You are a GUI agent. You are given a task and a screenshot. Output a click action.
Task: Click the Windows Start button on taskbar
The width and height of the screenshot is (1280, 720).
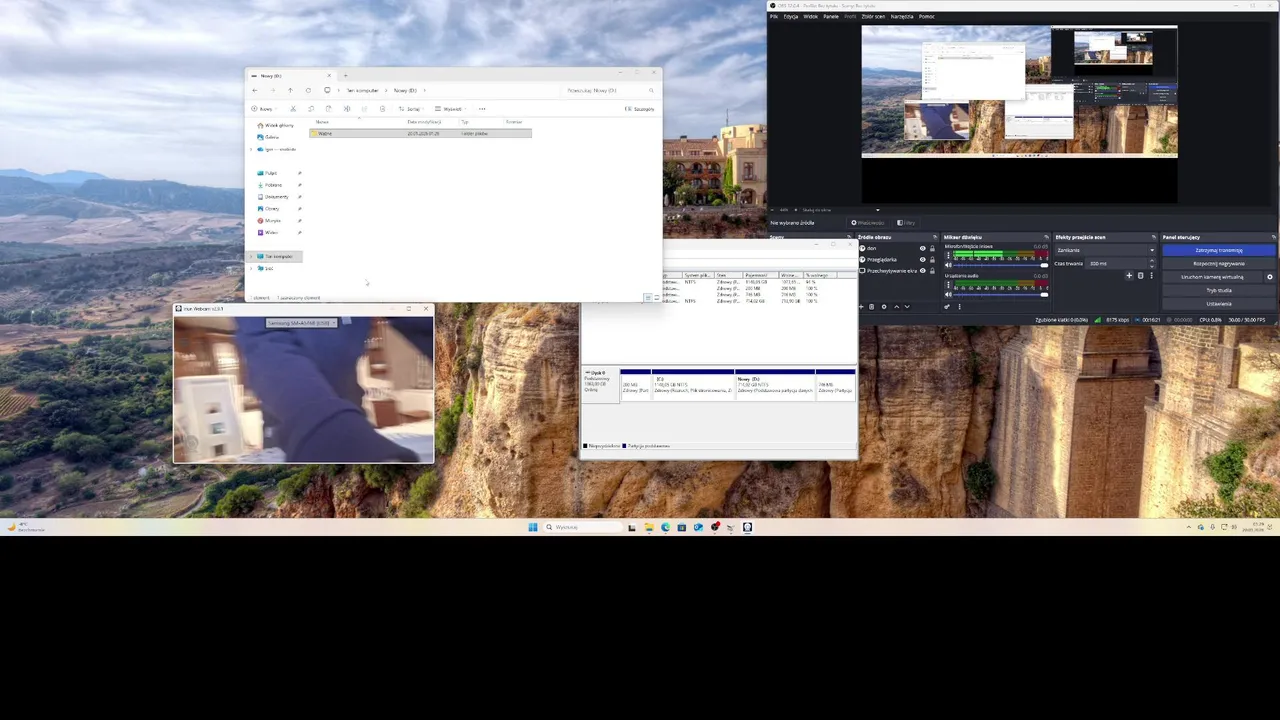pos(533,527)
